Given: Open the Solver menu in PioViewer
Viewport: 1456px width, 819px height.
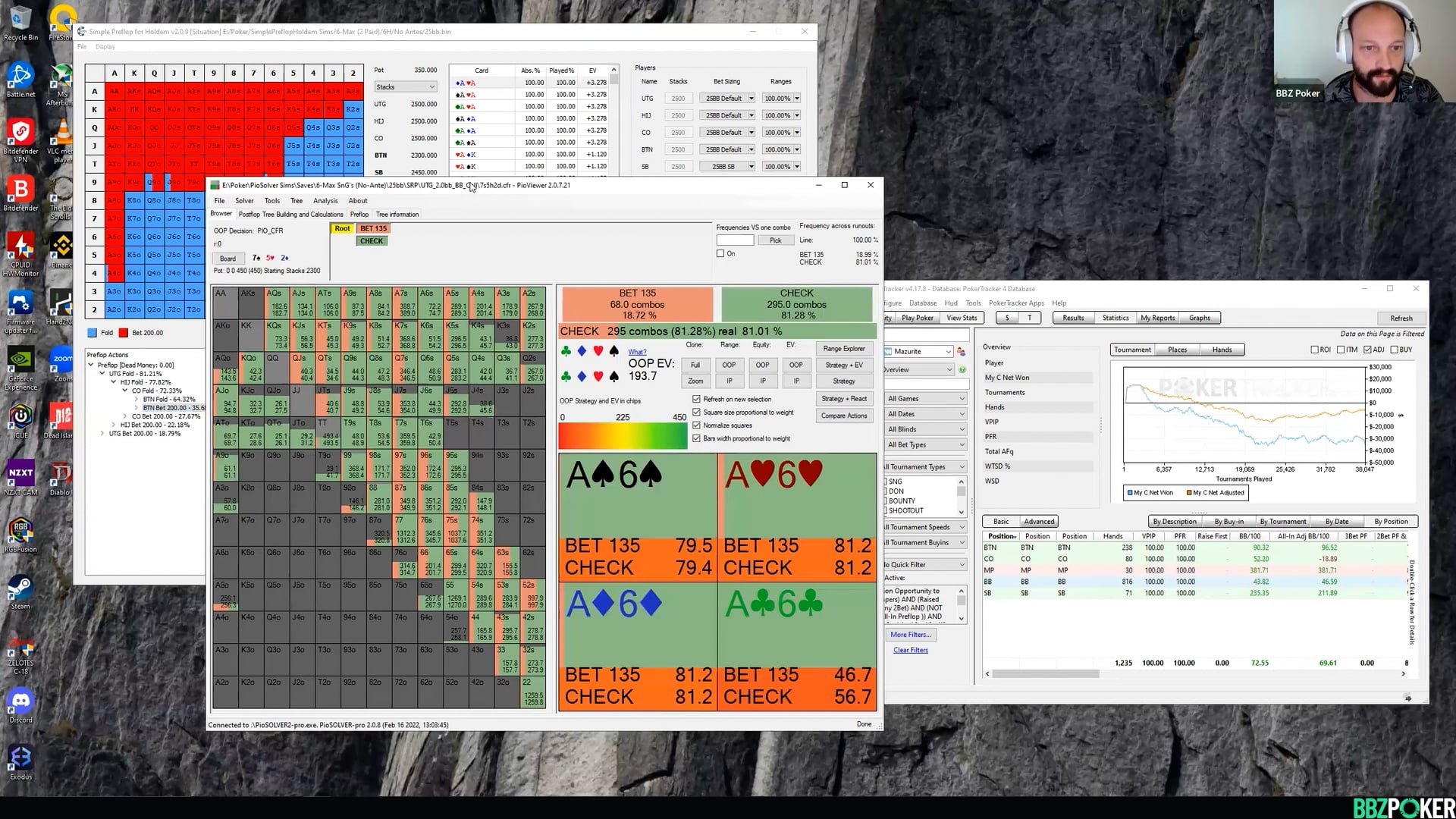Looking at the screenshot, I should click(x=244, y=200).
